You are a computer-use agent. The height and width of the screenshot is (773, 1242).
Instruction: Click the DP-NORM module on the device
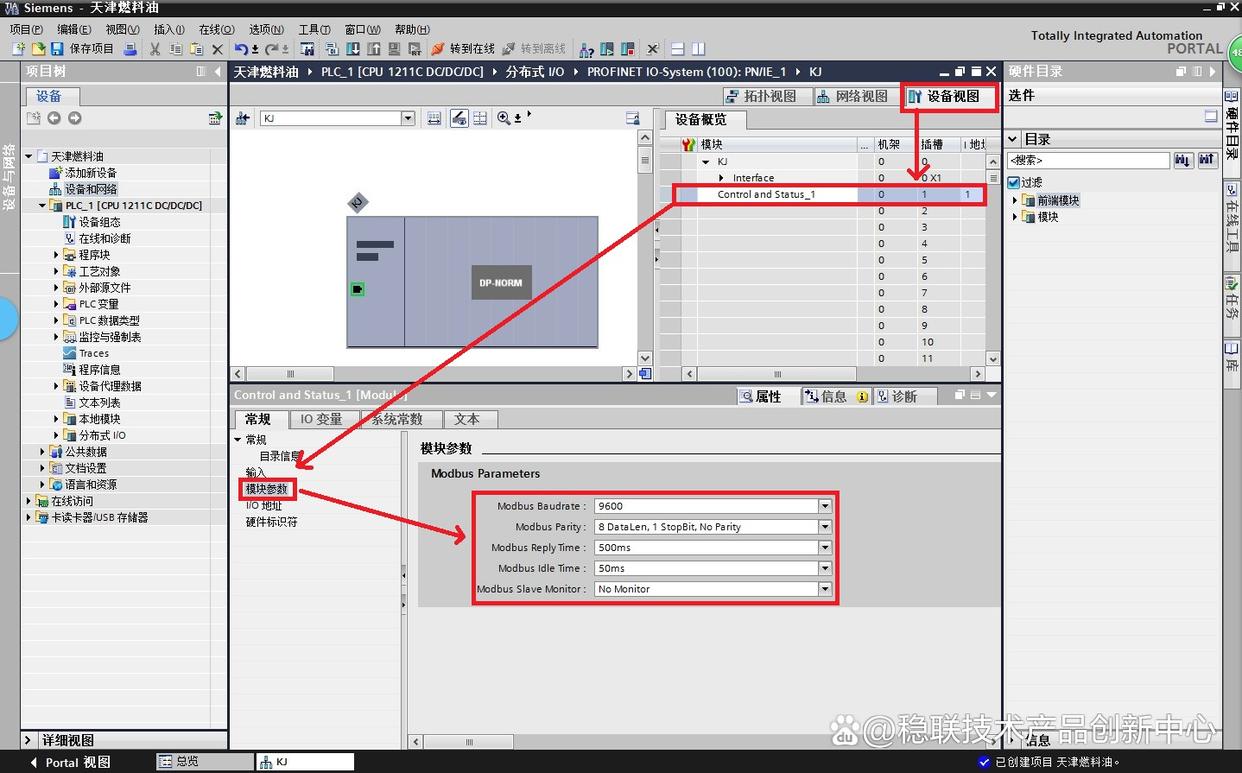click(x=500, y=283)
